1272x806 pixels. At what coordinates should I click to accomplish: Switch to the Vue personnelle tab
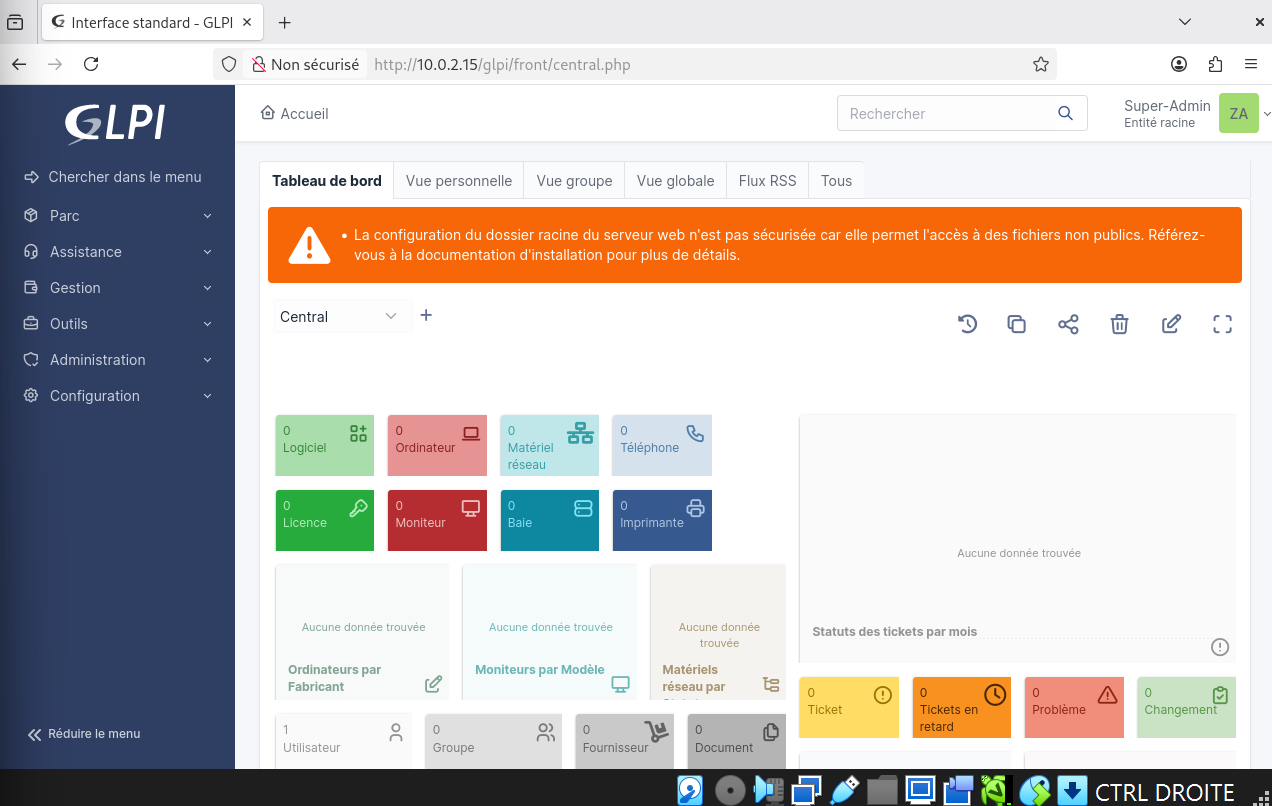click(x=459, y=181)
